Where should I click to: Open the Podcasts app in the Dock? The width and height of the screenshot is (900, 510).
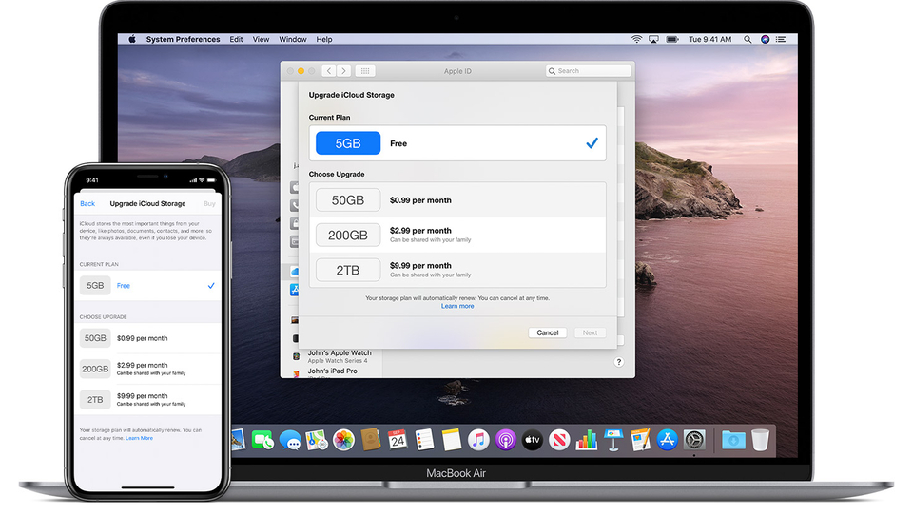pos(505,440)
